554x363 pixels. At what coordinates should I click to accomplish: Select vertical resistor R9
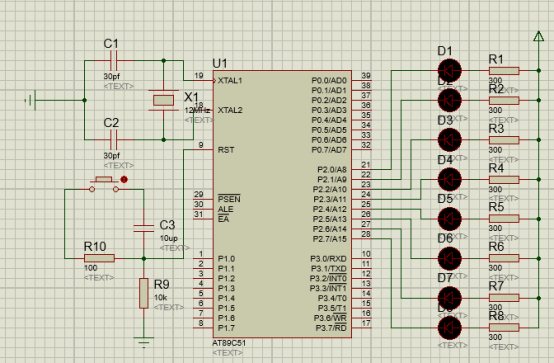pyautogui.click(x=144, y=293)
